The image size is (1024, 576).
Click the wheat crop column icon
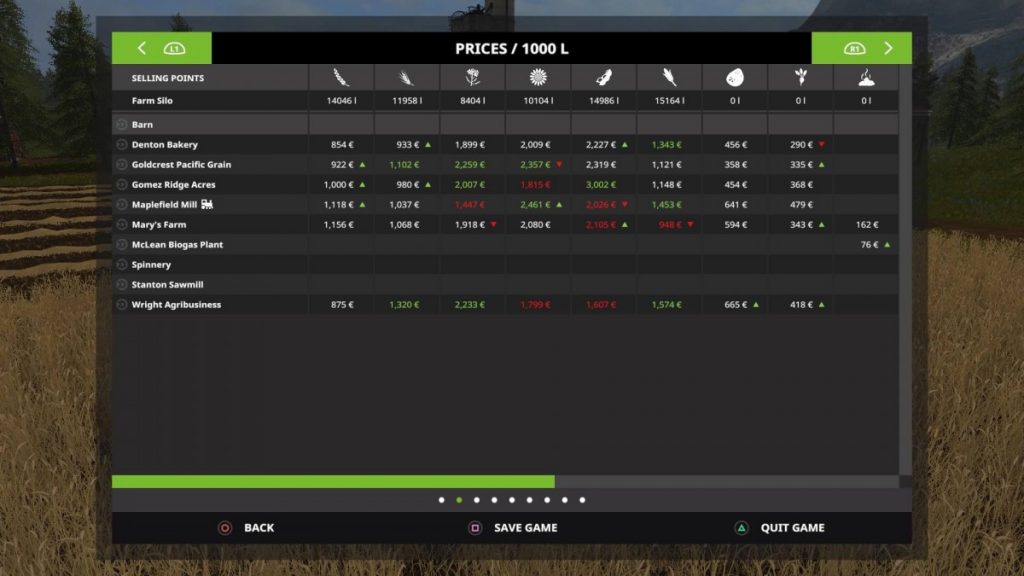pyautogui.click(x=341, y=78)
